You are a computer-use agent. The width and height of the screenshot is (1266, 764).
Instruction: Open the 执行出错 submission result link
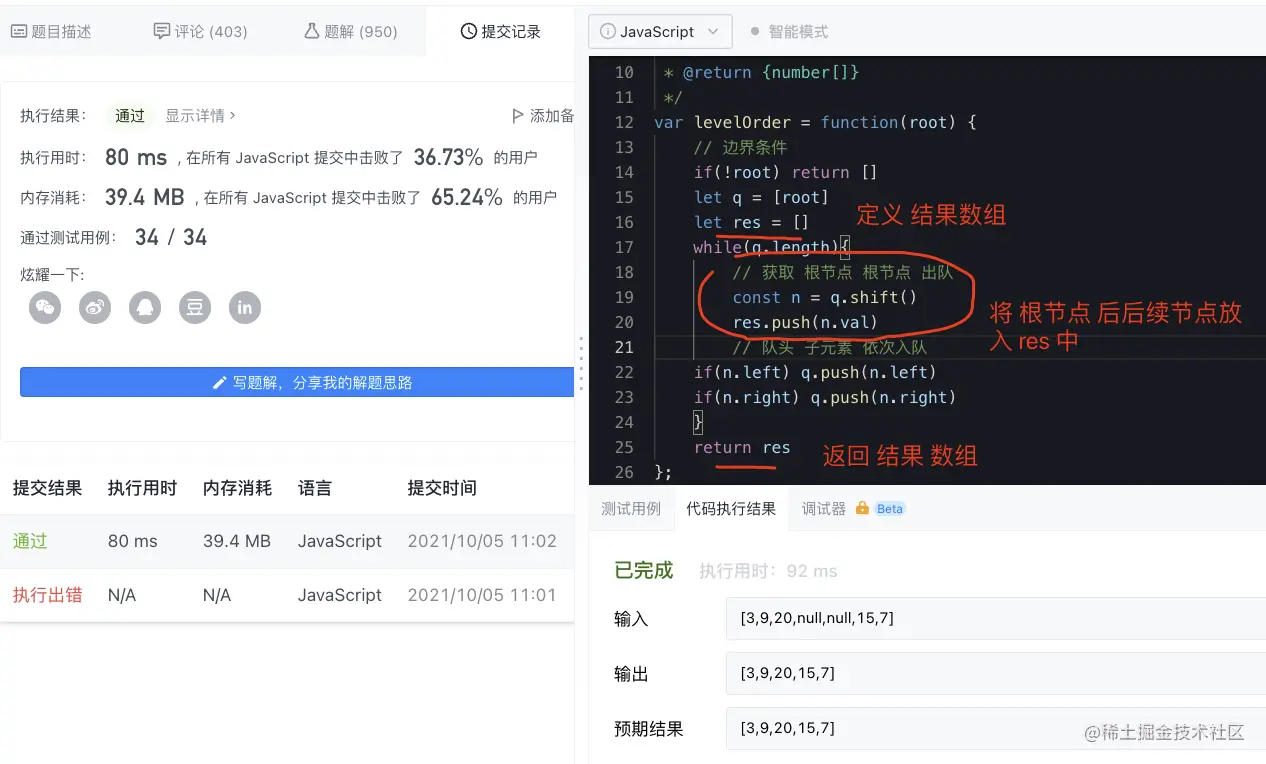(47, 595)
